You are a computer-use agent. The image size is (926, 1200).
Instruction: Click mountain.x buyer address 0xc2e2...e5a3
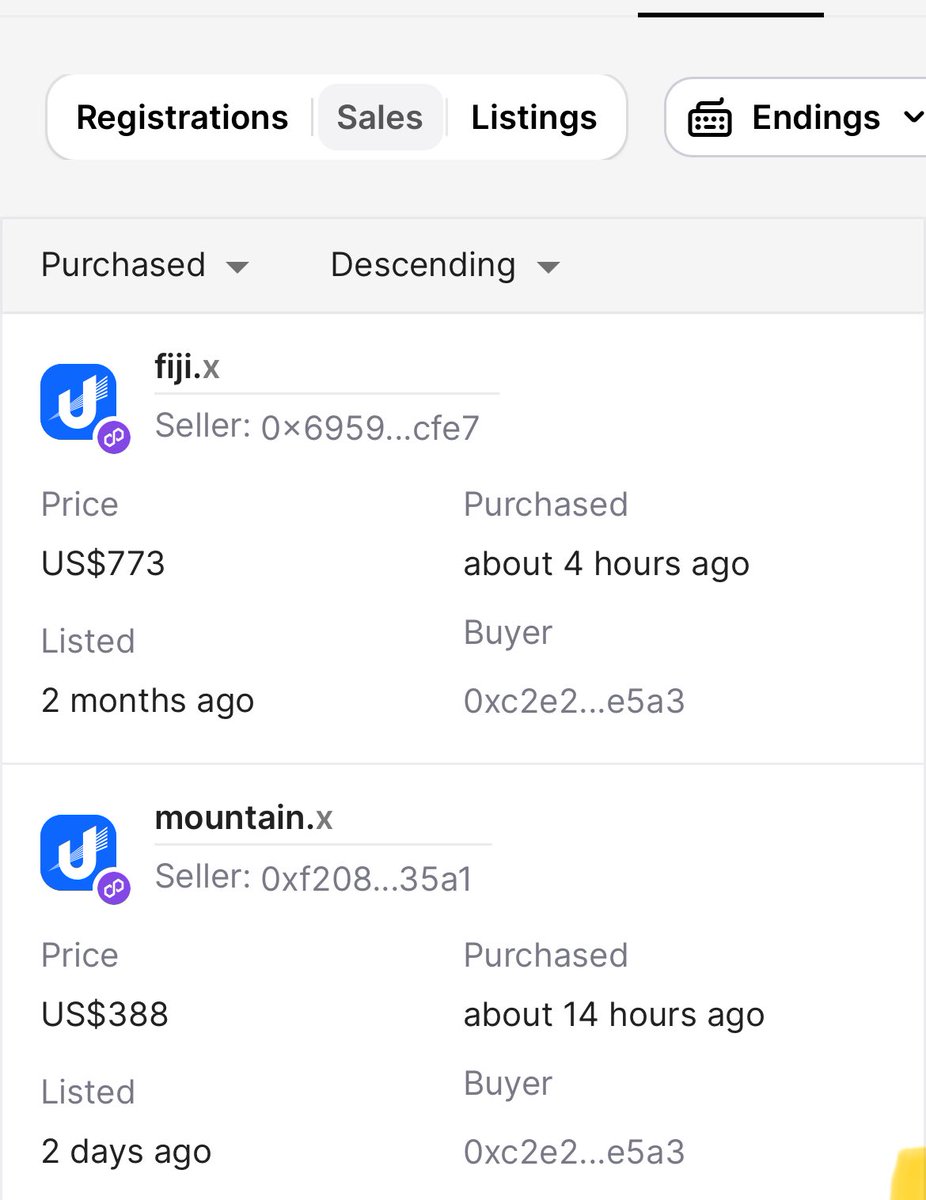574,1152
